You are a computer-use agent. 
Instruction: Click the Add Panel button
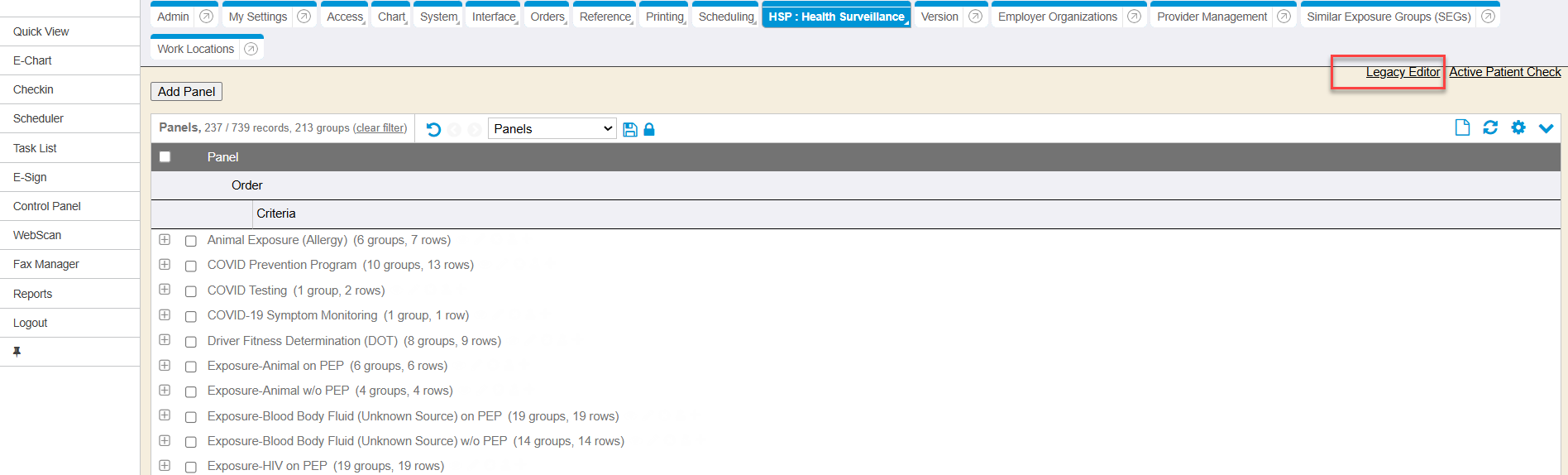coord(186,92)
